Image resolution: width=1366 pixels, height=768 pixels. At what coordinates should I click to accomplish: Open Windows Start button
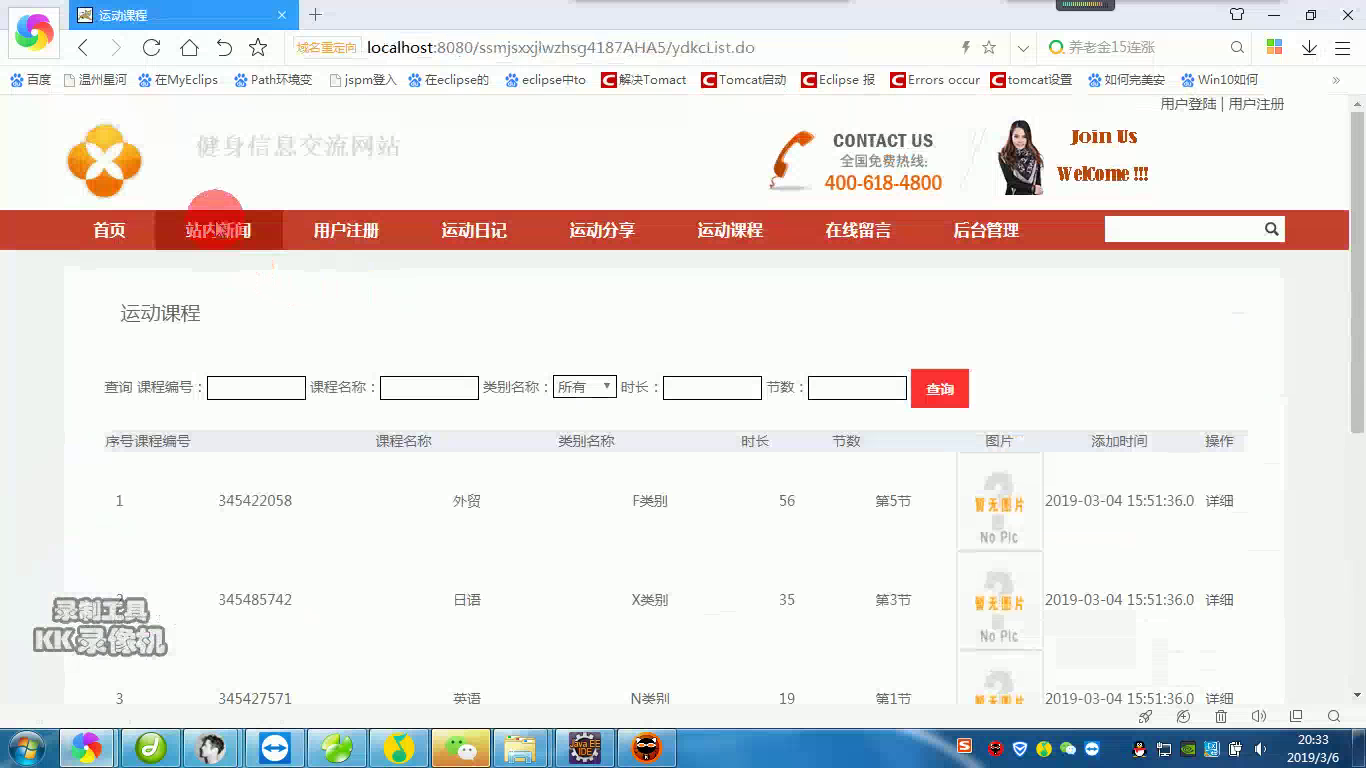click(x=27, y=748)
